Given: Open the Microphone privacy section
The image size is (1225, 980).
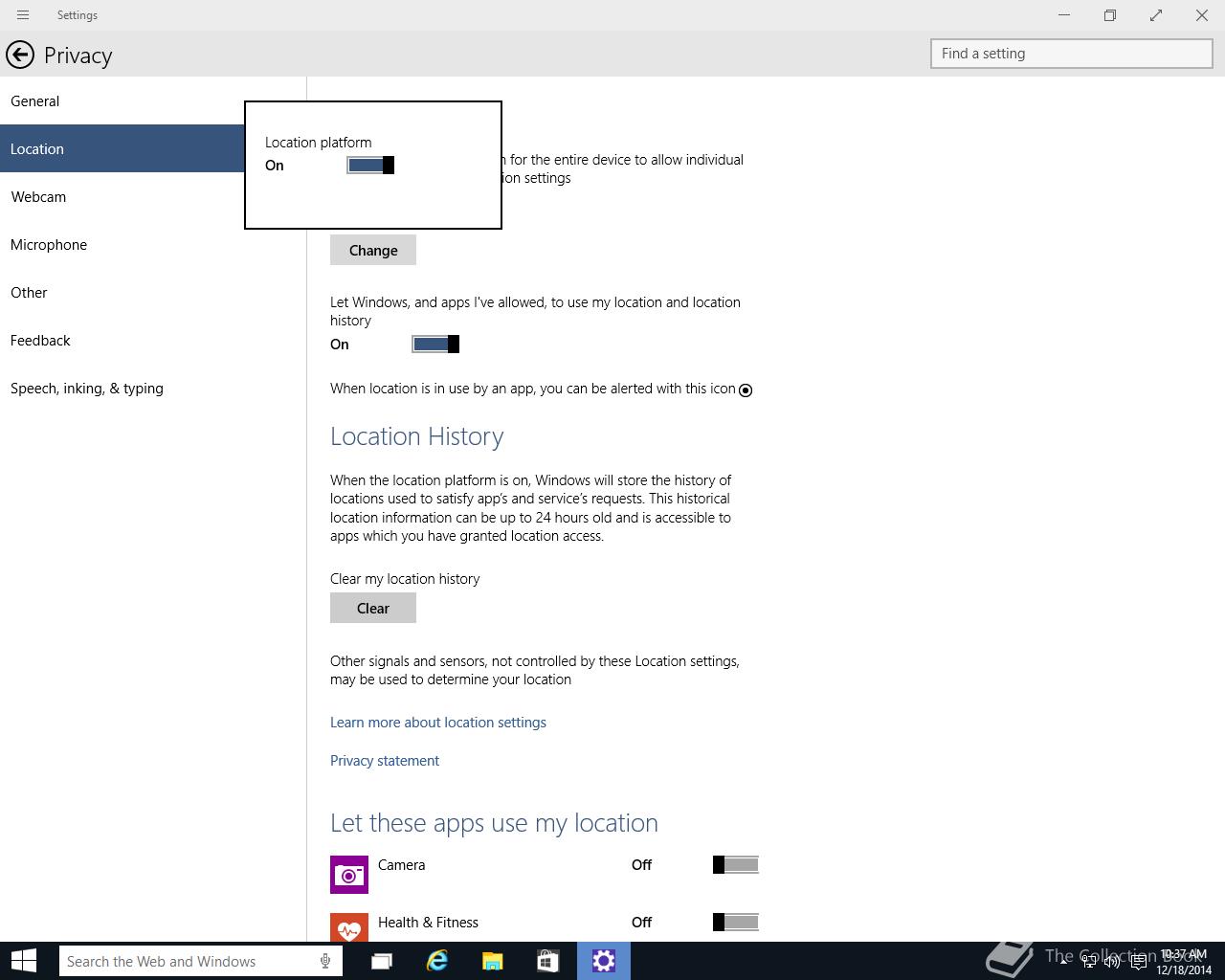Looking at the screenshot, I should click(153, 245).
